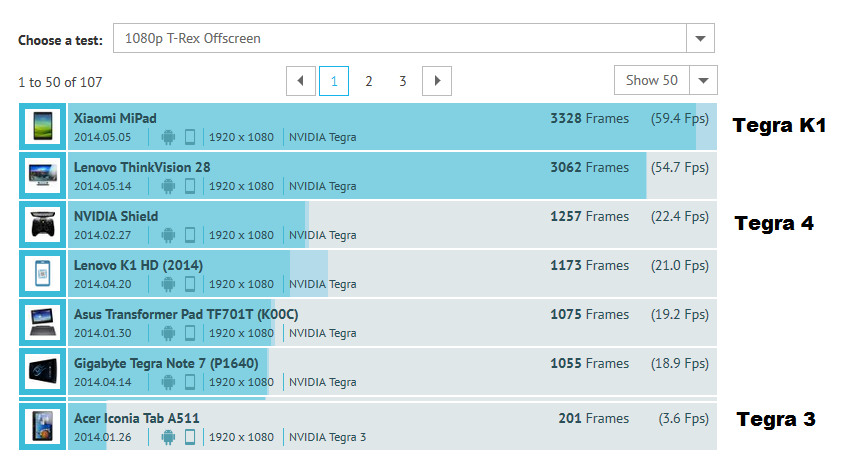844x466 pixels.
Task: Open the Xiaomi MiPad device thumbnail
Action: pyautogui.click(x=43, y=126)
